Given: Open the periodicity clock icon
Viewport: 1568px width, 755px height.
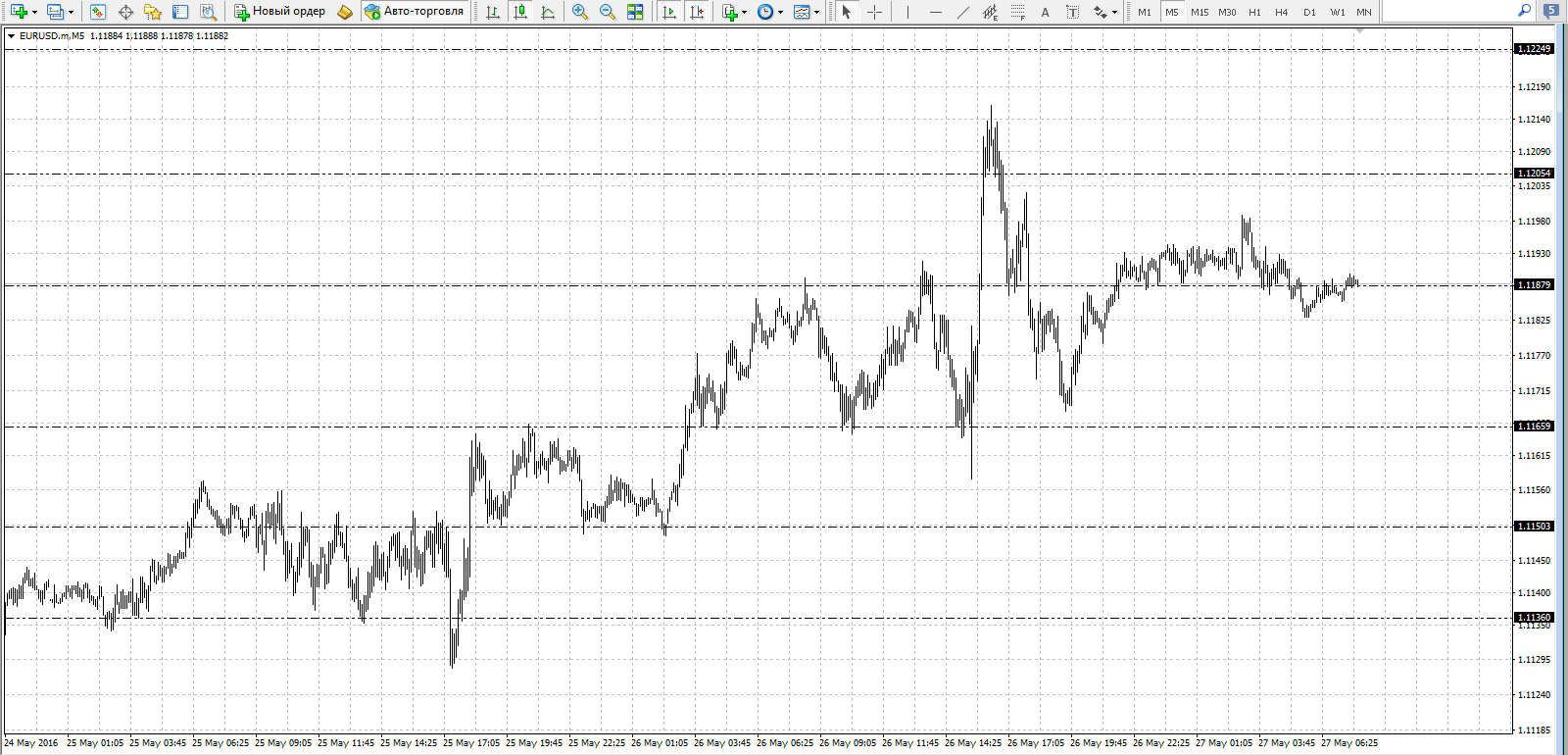Looking at the screenshot, I should click(x=765, y=12).
